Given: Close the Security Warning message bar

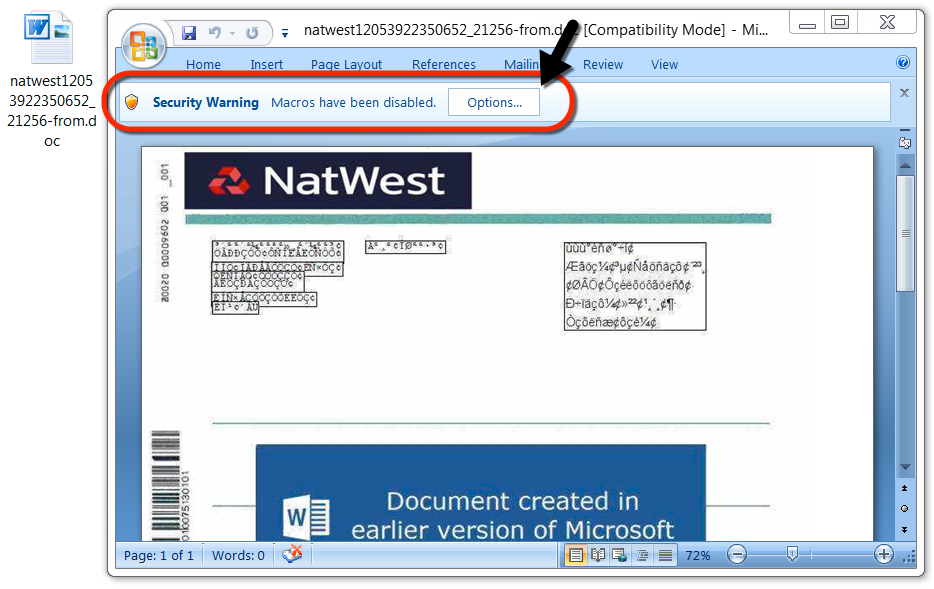Looking at the screenshot, I should point(904,93).
